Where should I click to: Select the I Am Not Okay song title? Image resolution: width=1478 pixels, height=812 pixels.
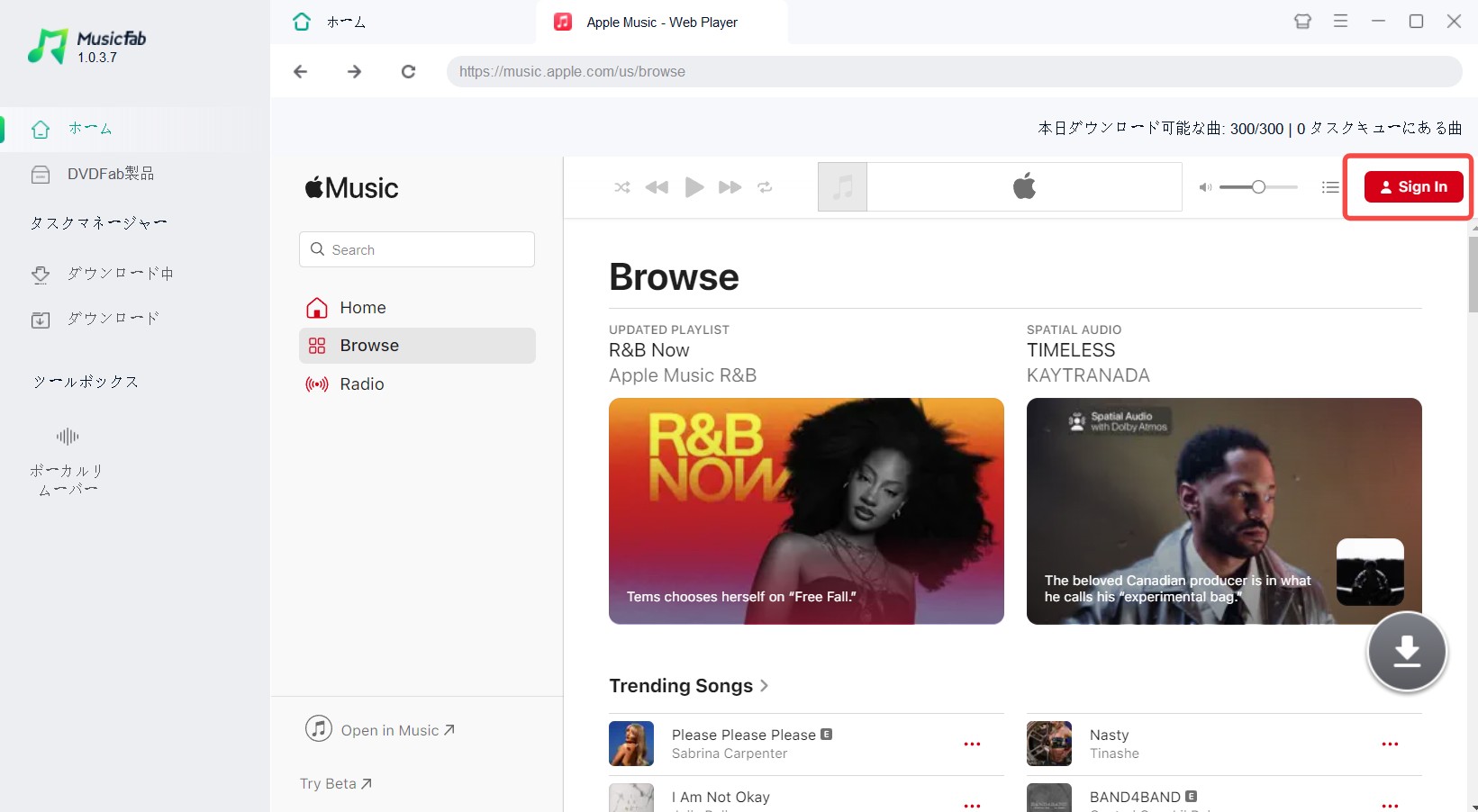click(721, 797)
